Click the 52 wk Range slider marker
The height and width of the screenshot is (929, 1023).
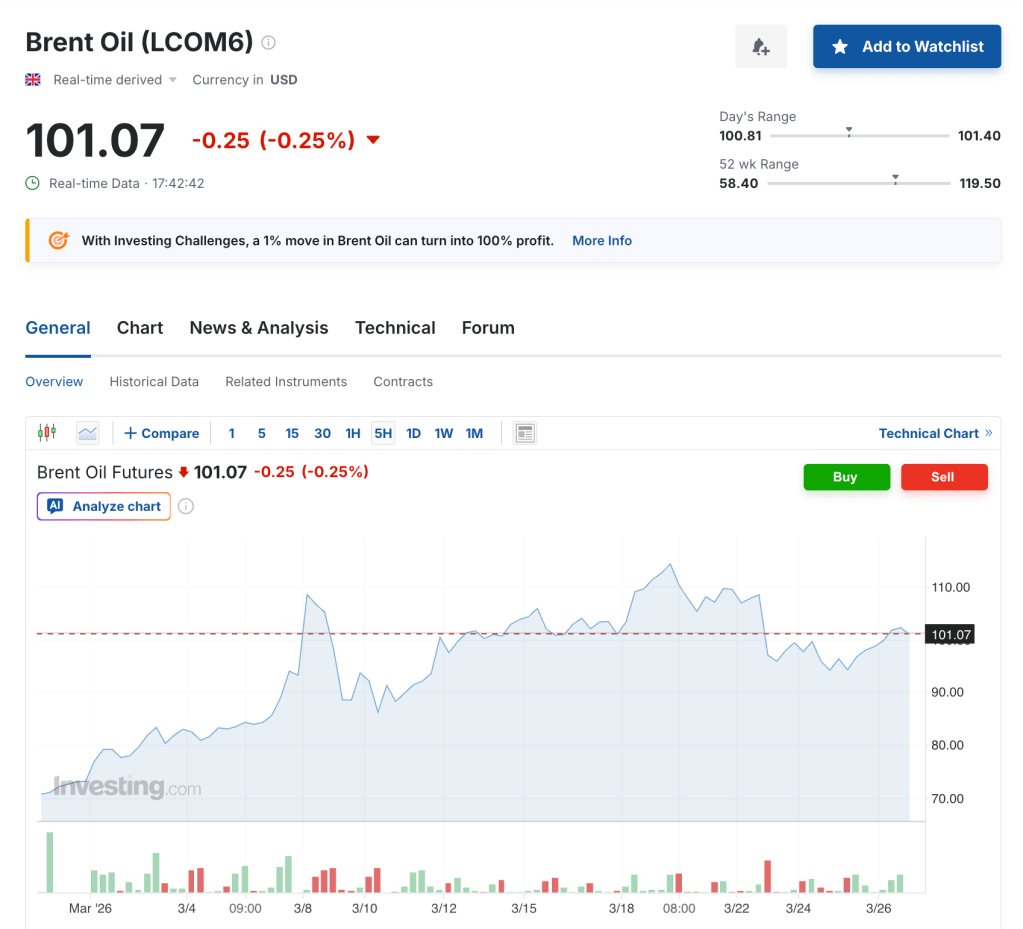click(x=895, y=180)
